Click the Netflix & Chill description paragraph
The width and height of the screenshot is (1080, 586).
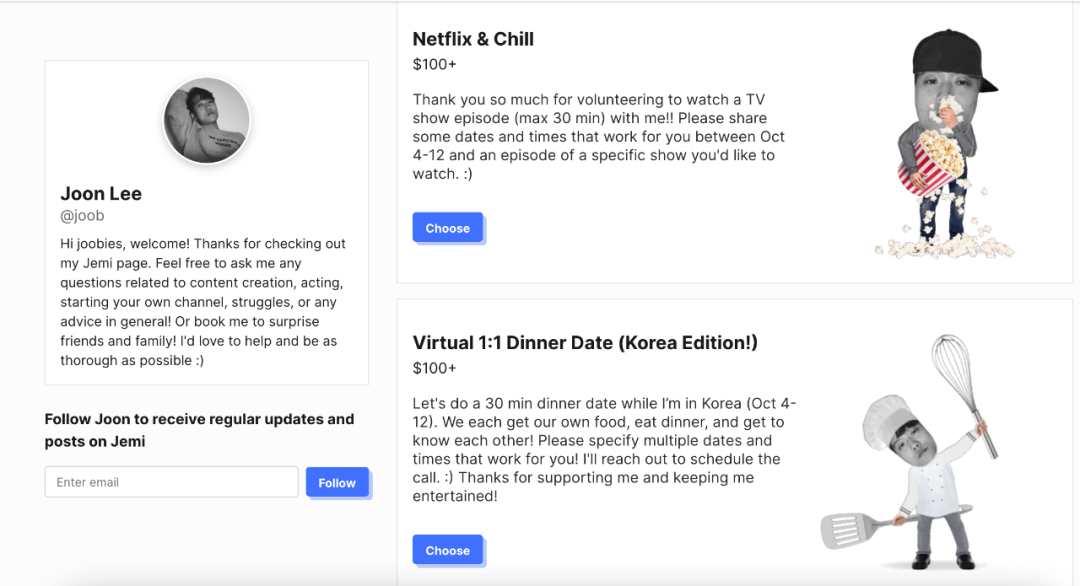(x=600, y=137)
